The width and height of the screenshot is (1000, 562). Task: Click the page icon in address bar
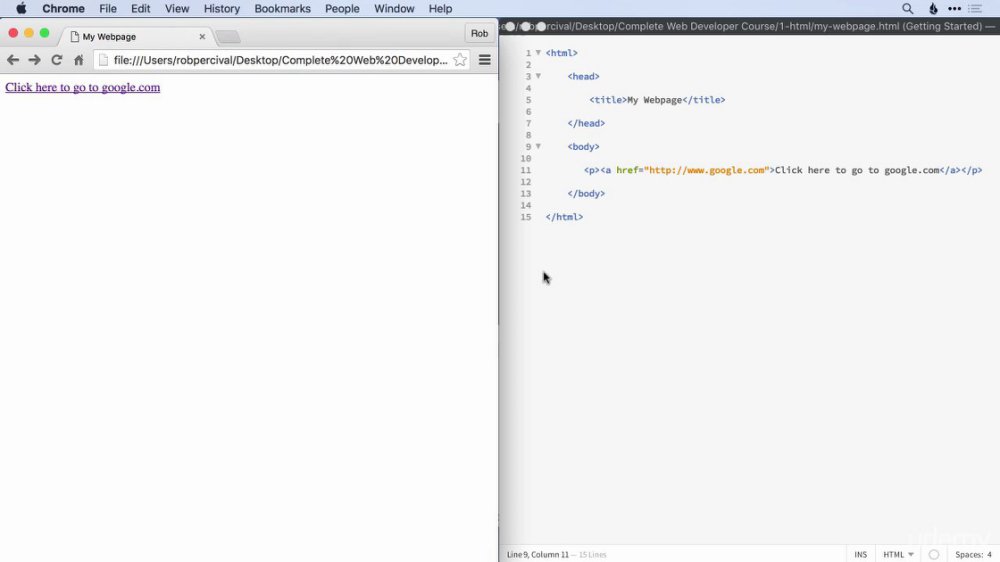click(x=103, y=60)
